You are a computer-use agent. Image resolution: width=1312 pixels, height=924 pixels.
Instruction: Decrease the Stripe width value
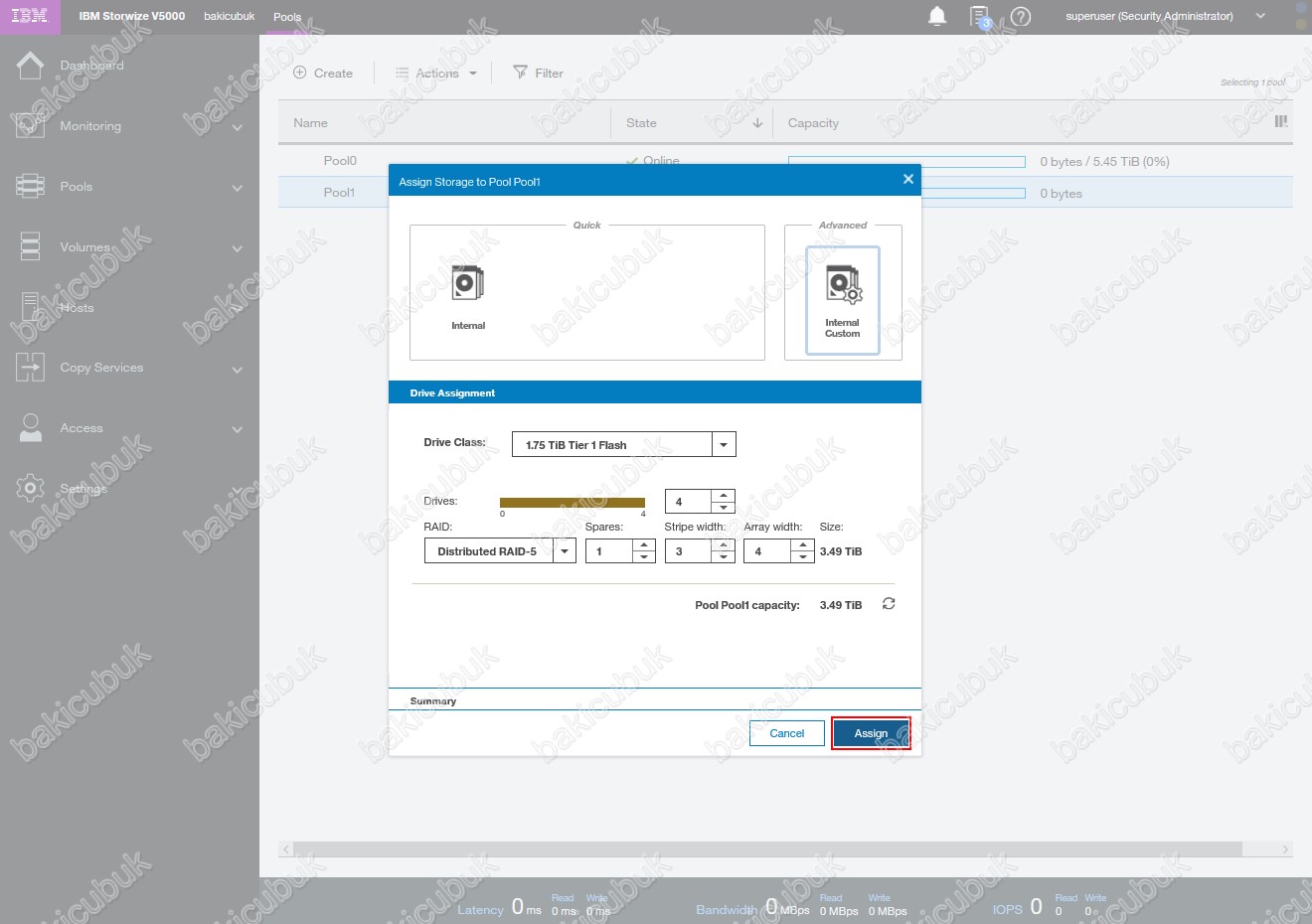[x=724, y=557]
